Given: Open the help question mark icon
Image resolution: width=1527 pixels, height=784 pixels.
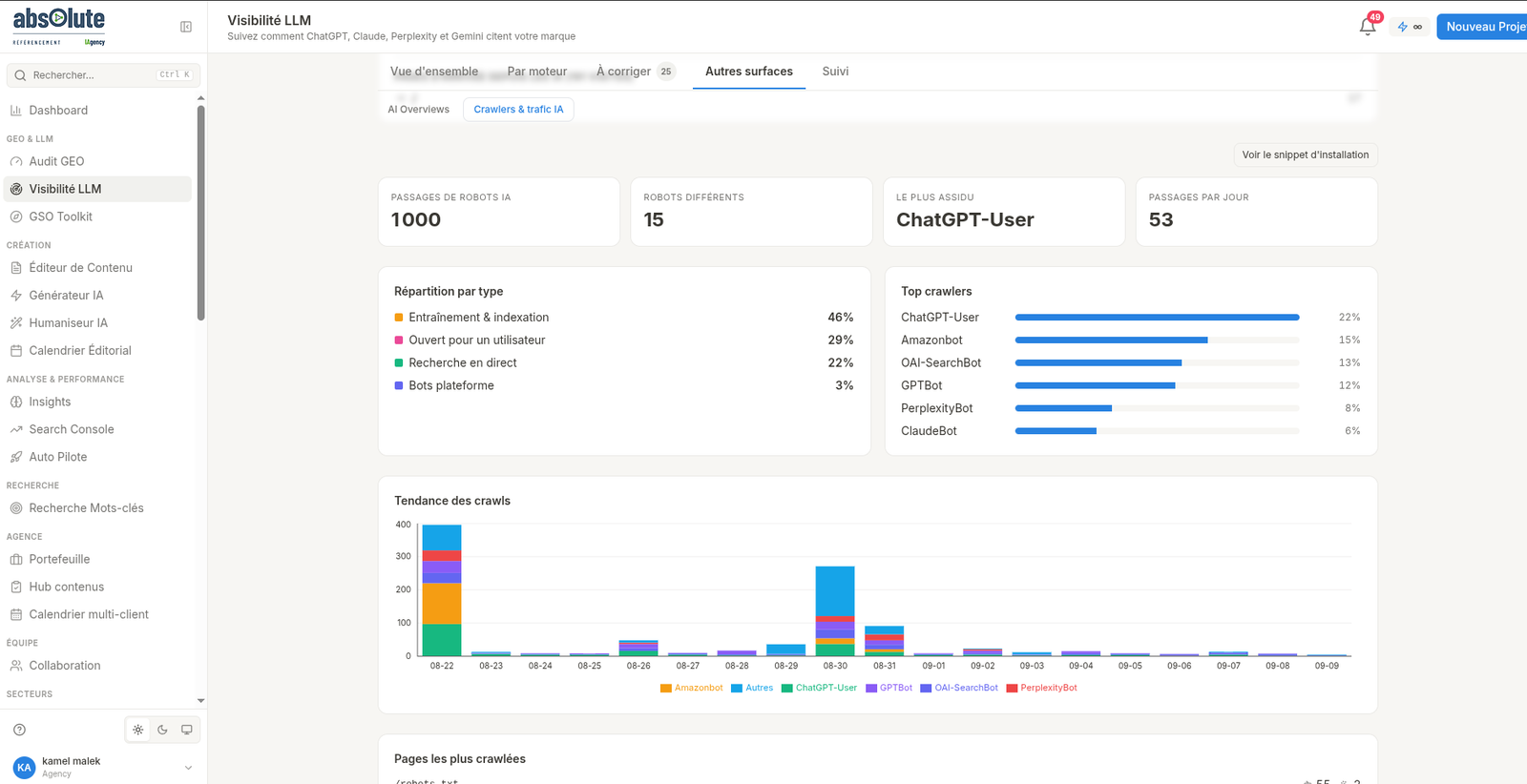Looking at the screenshot, I should [x=19, y=730].
